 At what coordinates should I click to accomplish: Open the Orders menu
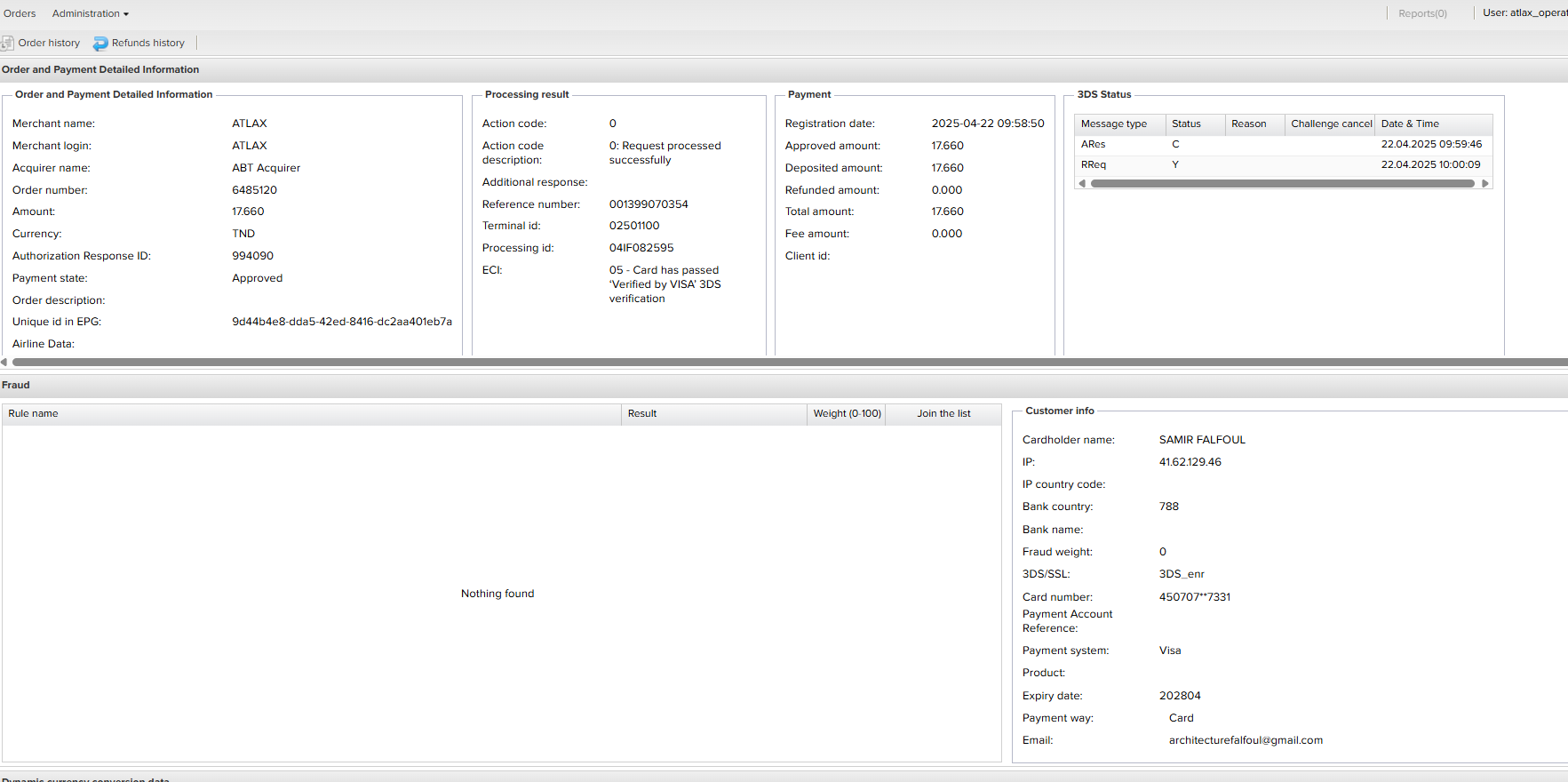pos(20,13)
